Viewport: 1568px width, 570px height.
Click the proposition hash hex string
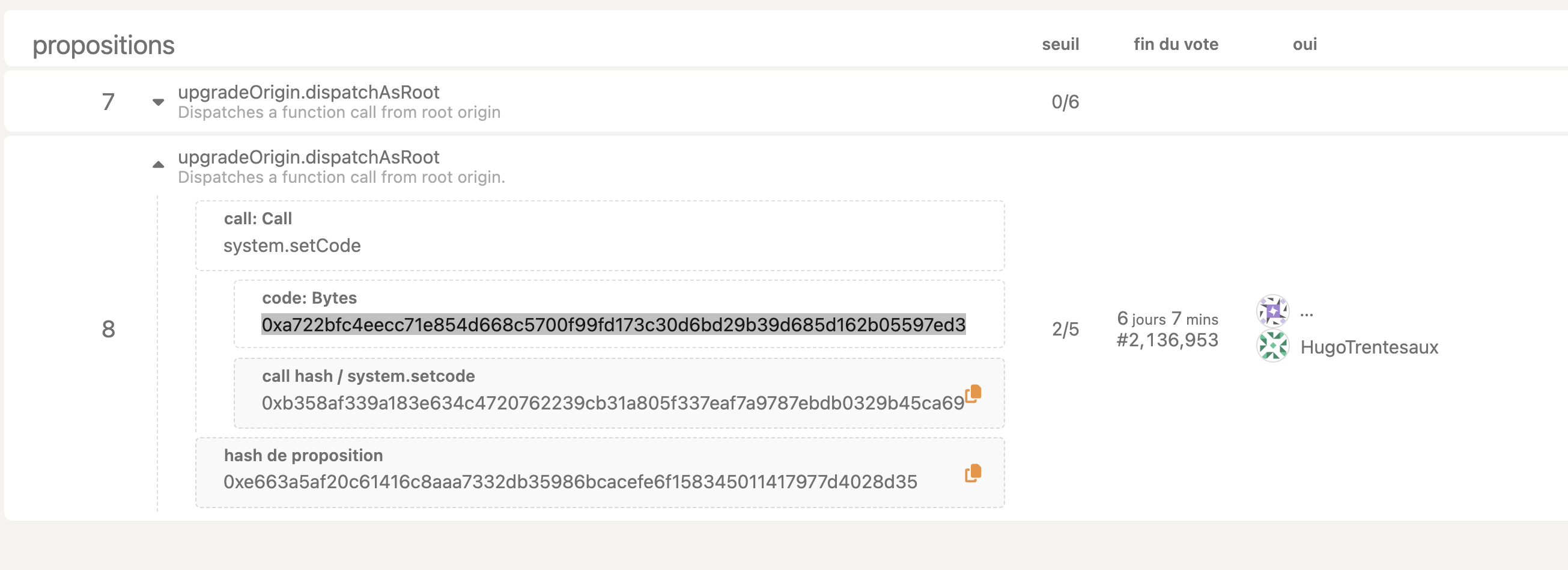point(570,482)
